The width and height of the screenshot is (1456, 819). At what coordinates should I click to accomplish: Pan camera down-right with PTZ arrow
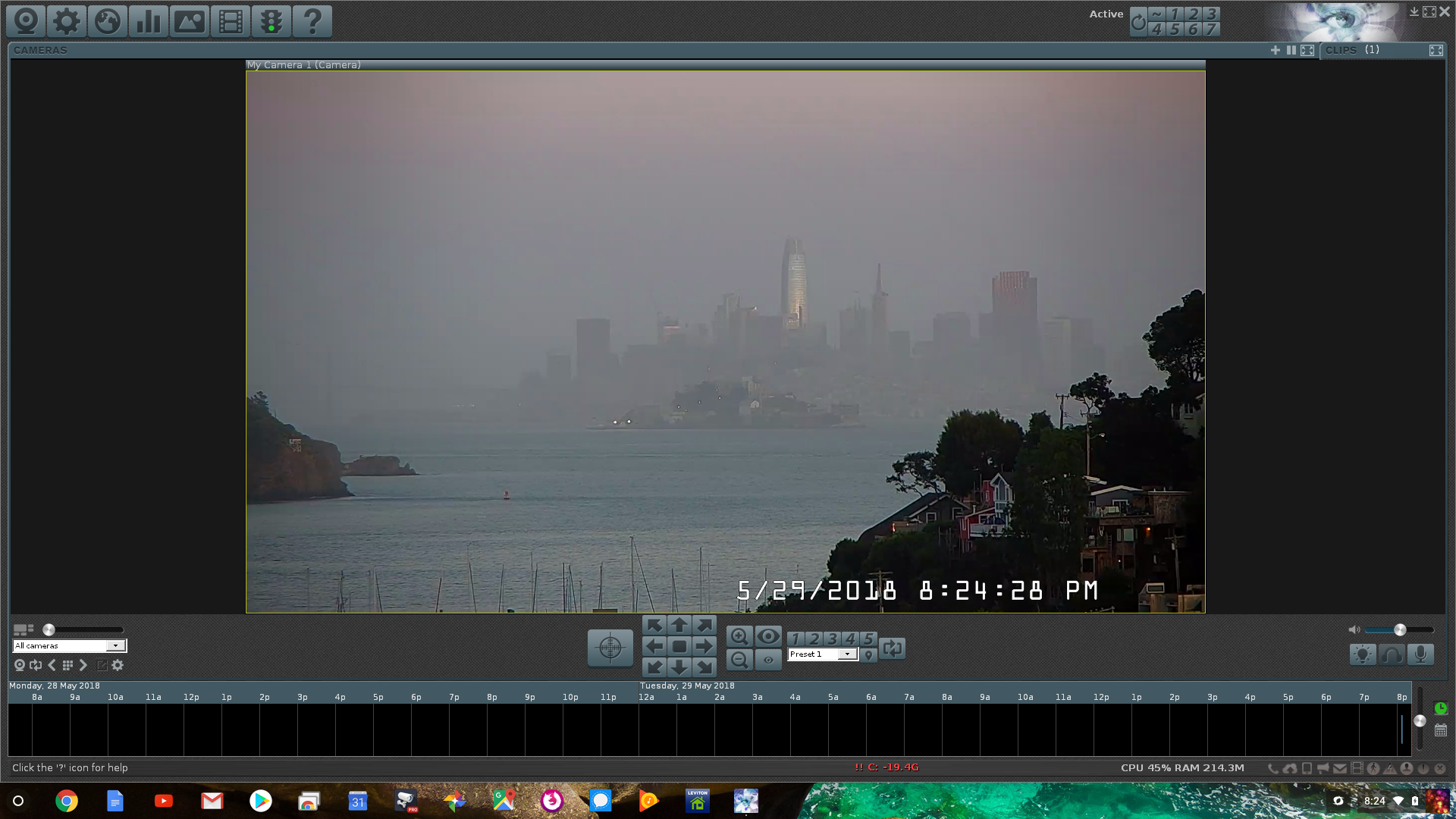click(x=704, y=667)
